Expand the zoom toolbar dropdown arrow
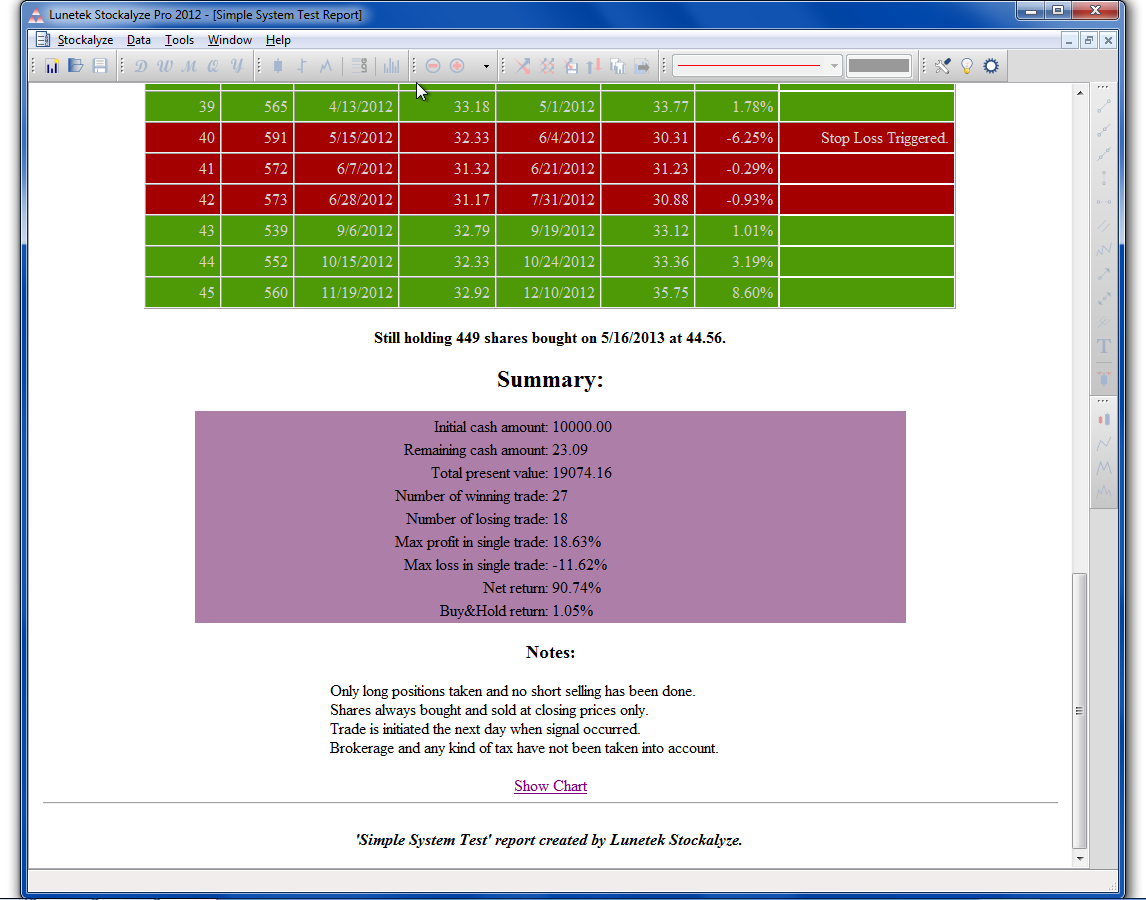The height and width of the screenshot is (900, 1146). (486, 67)
